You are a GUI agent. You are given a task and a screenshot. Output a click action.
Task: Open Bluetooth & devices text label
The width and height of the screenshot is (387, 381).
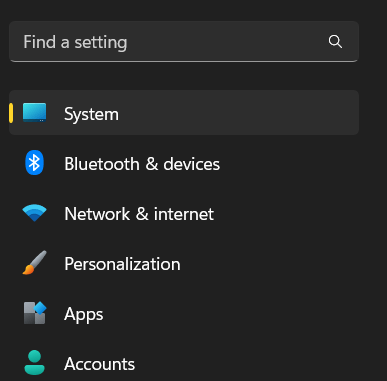pyautogui.click(x=142, y=164)
